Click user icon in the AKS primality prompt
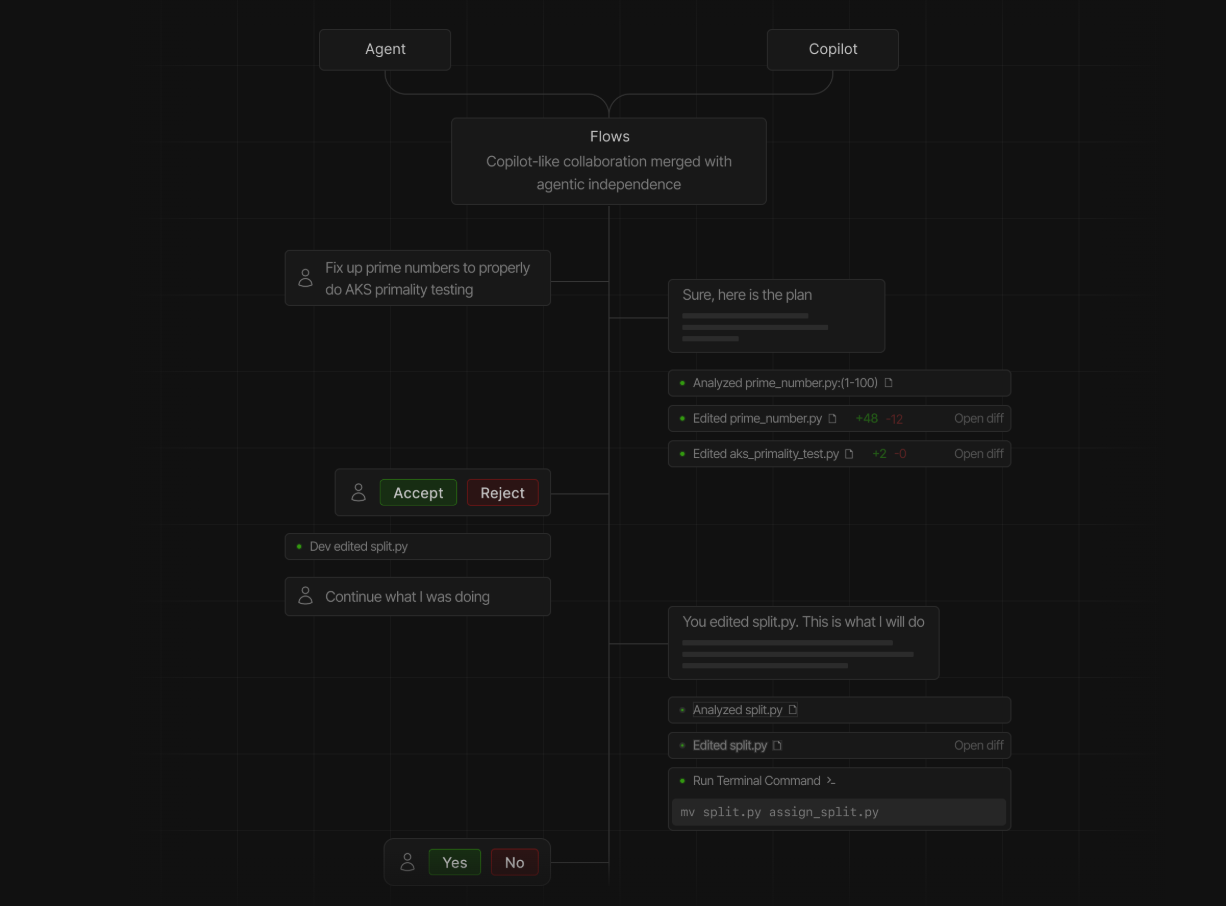This screenshot has width=1226, height=906. 306,278
